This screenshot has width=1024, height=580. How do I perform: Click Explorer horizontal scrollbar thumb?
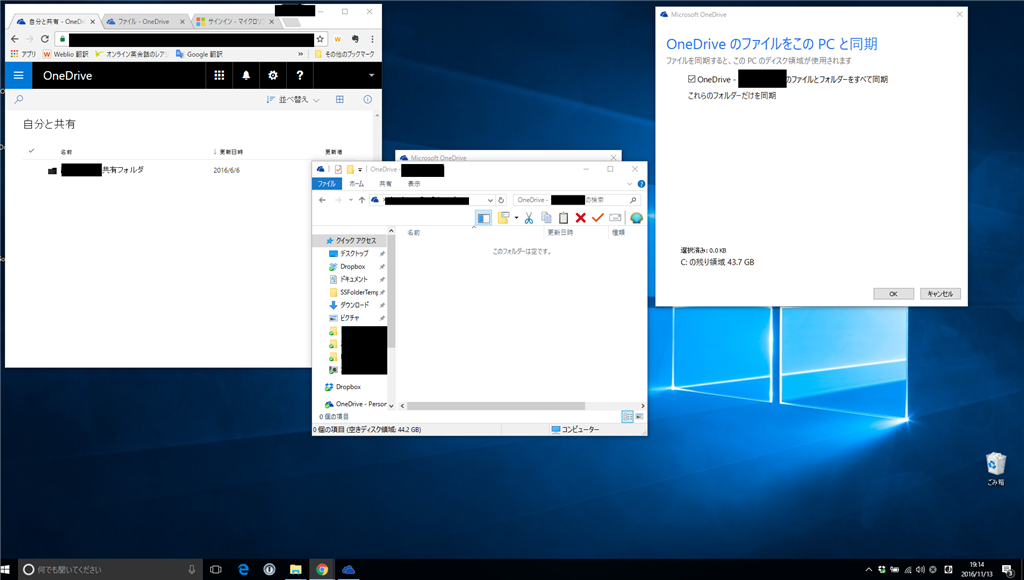click(x=496, y=406)
